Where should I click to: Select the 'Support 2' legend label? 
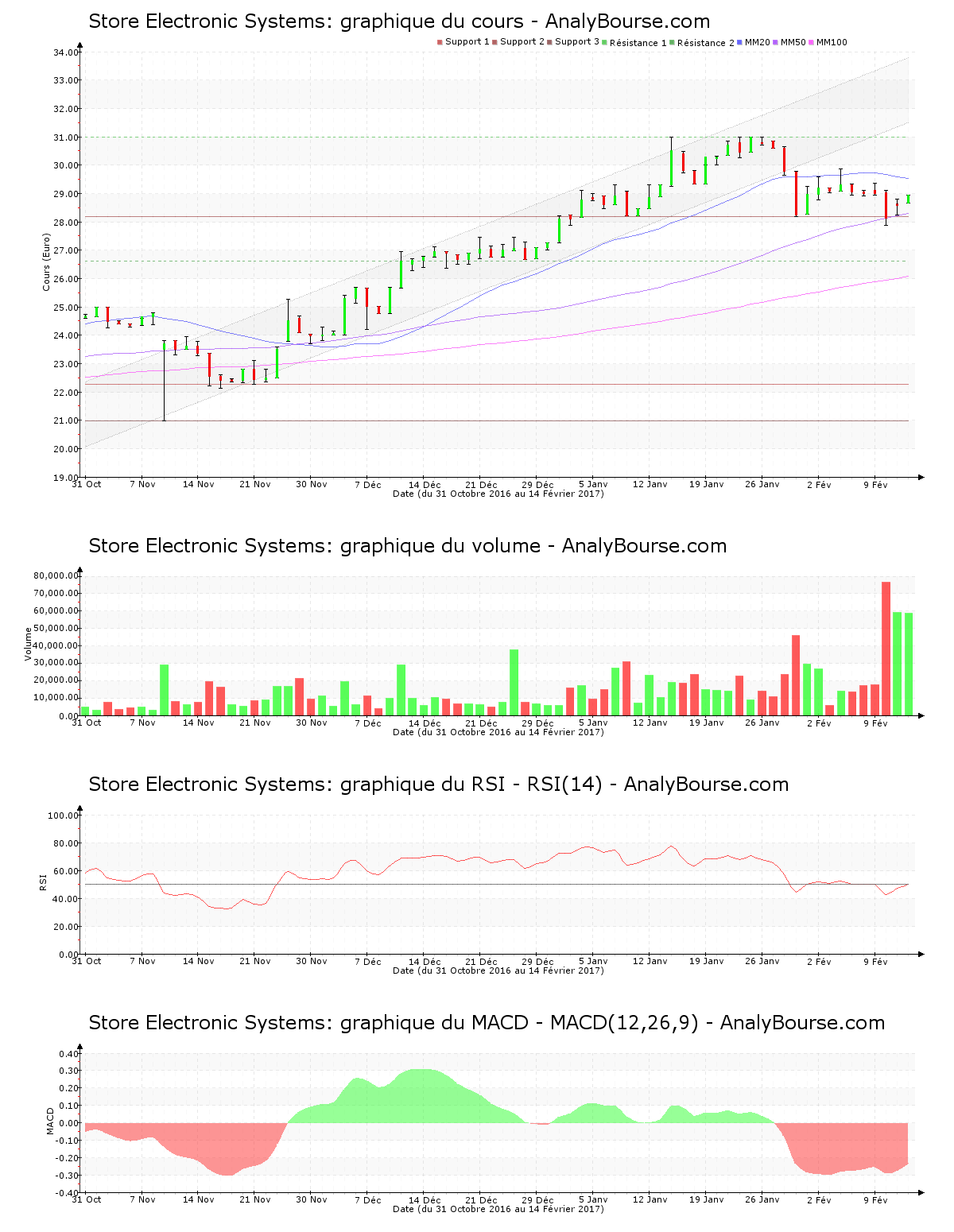[x=522, y=42]
